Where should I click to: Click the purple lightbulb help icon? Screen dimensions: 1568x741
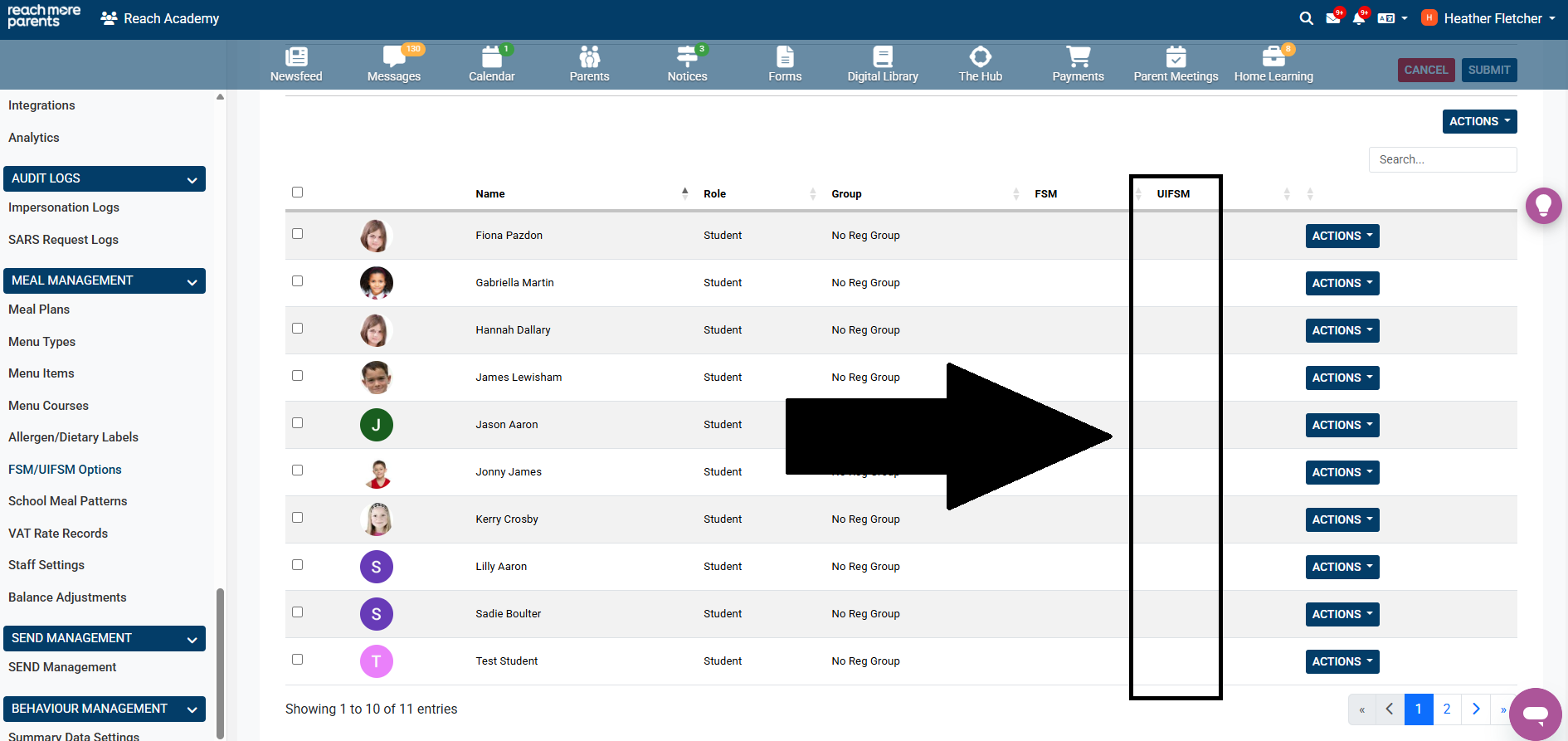tap(1543, 205)
